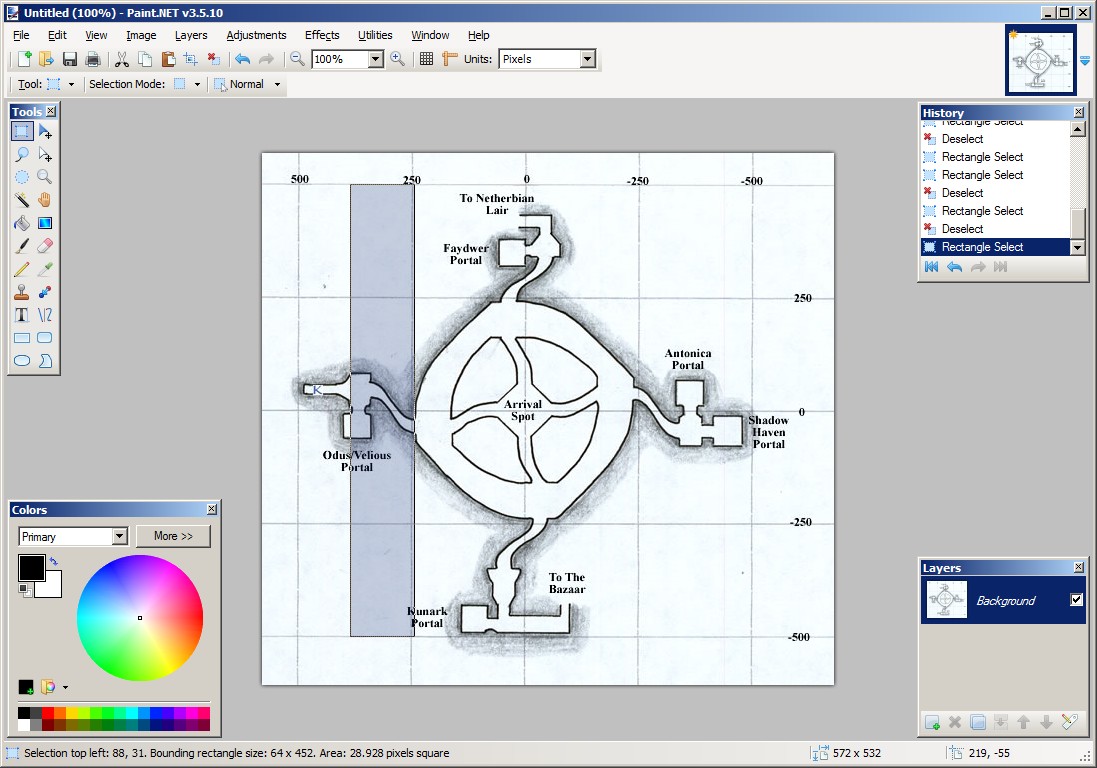The width and height of the screenshot is (1097, 768).
Task: Select the highlighted Rectangle Select history entry
Action: pos(996,247)
